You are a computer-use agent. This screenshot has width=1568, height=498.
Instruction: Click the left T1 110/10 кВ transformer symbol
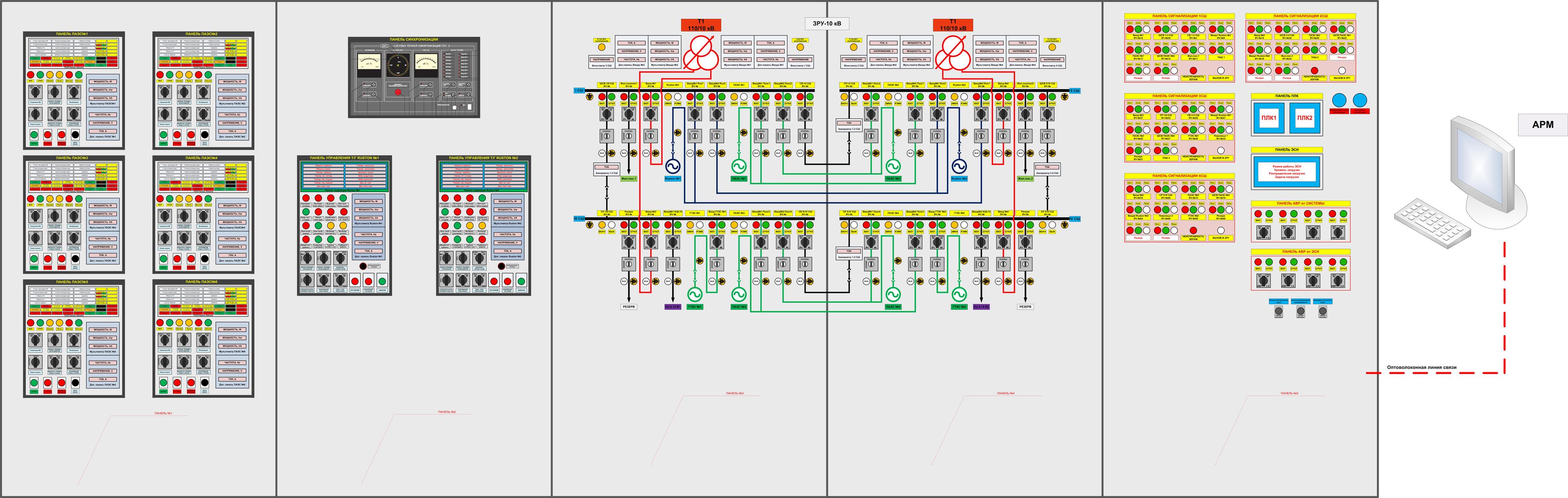(701, 54)
